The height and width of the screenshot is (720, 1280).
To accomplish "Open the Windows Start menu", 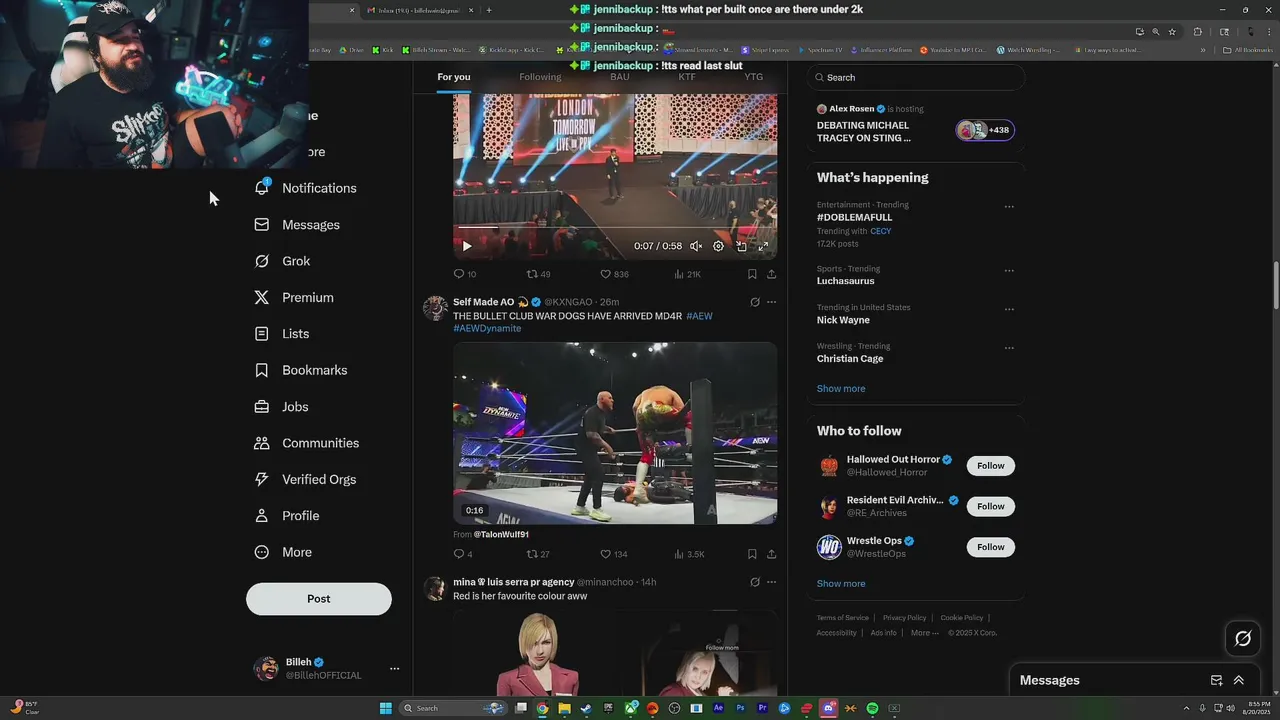I will point(385,708).
